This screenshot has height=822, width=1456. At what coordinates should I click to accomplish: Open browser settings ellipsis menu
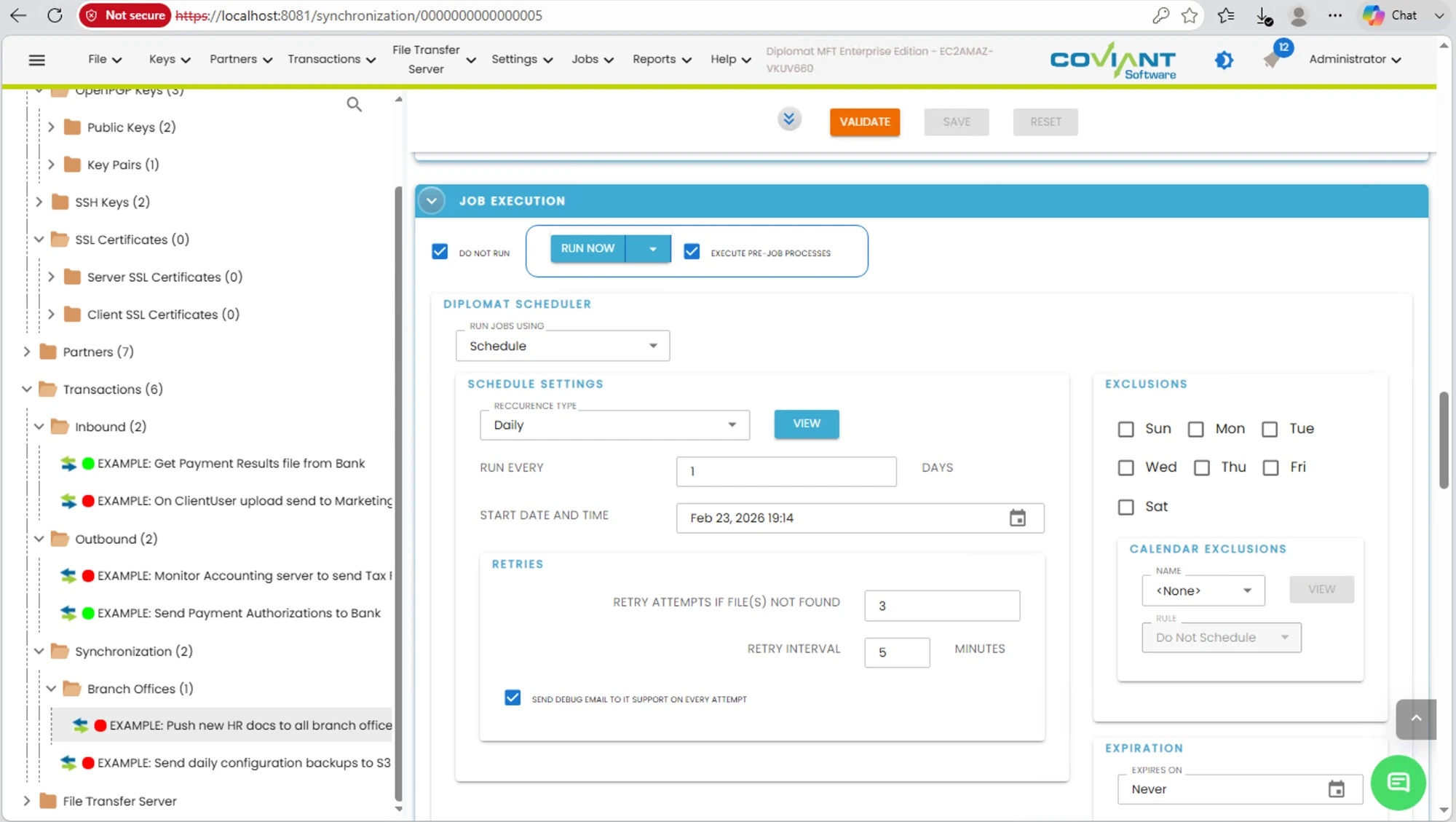pyautogui.click(x=1334, y=15)
